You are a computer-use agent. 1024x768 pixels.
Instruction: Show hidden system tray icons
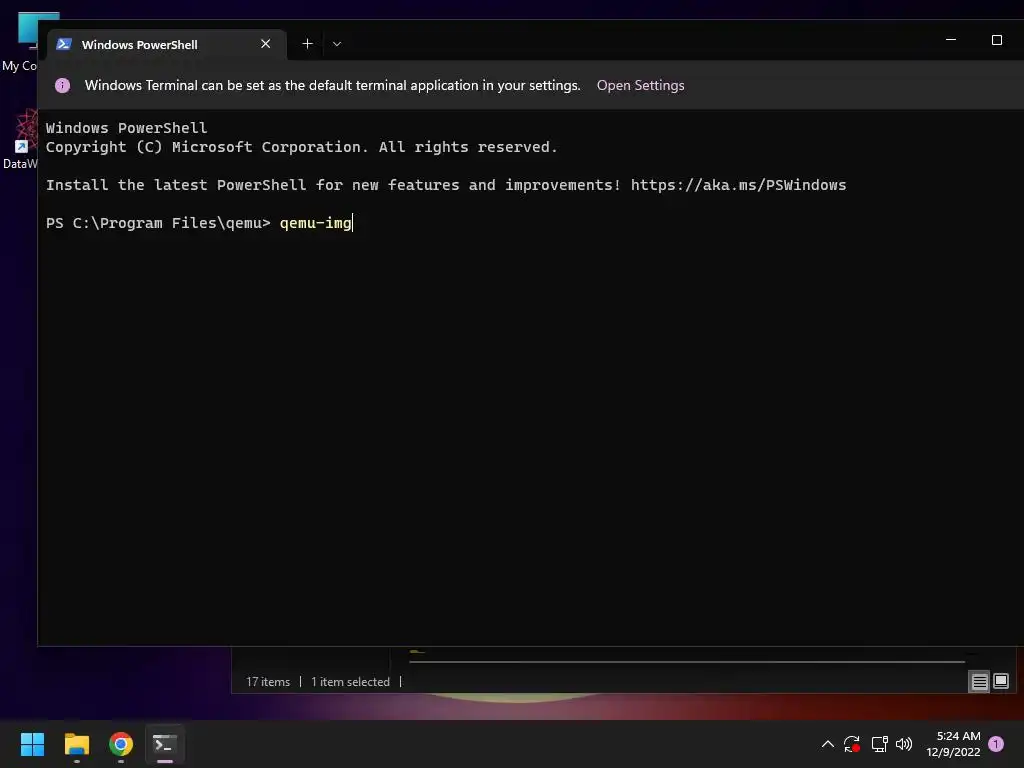(x=827, y=744)
